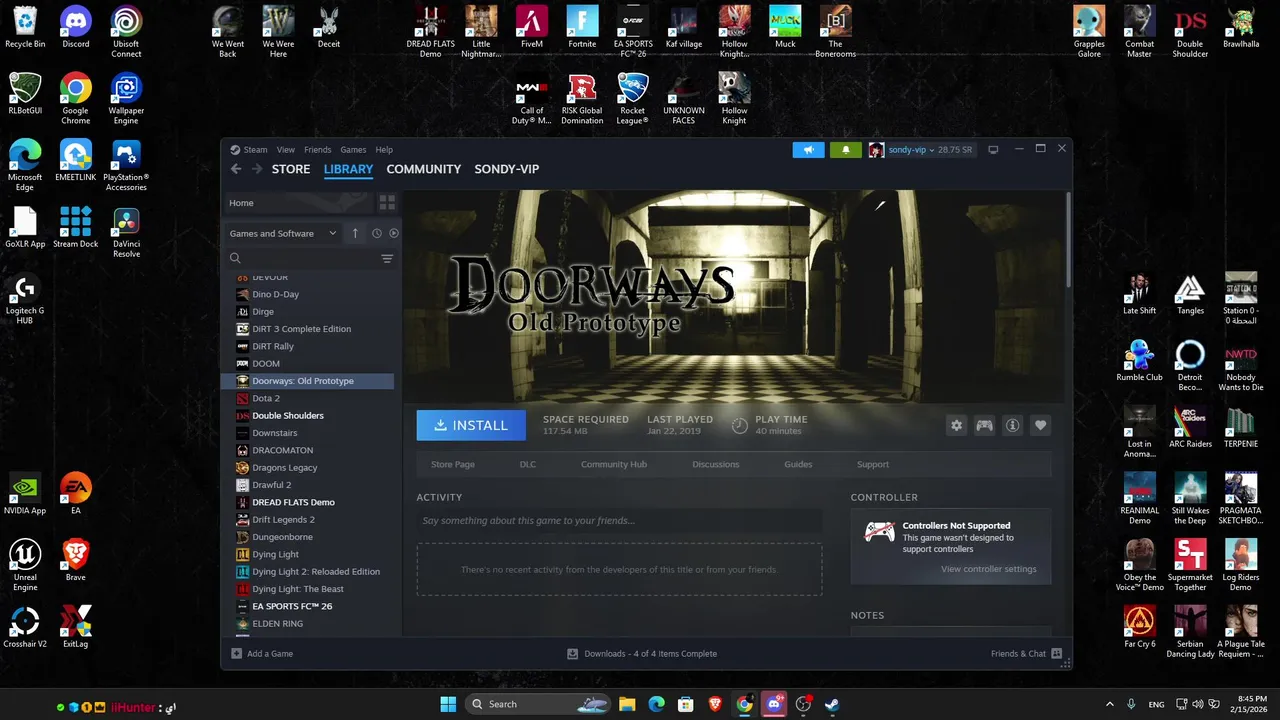Image resolution: width=1280 pixels, height=720 pixels.
Task: Open the Muck desktop shortcut
Action: click(785, 28)
